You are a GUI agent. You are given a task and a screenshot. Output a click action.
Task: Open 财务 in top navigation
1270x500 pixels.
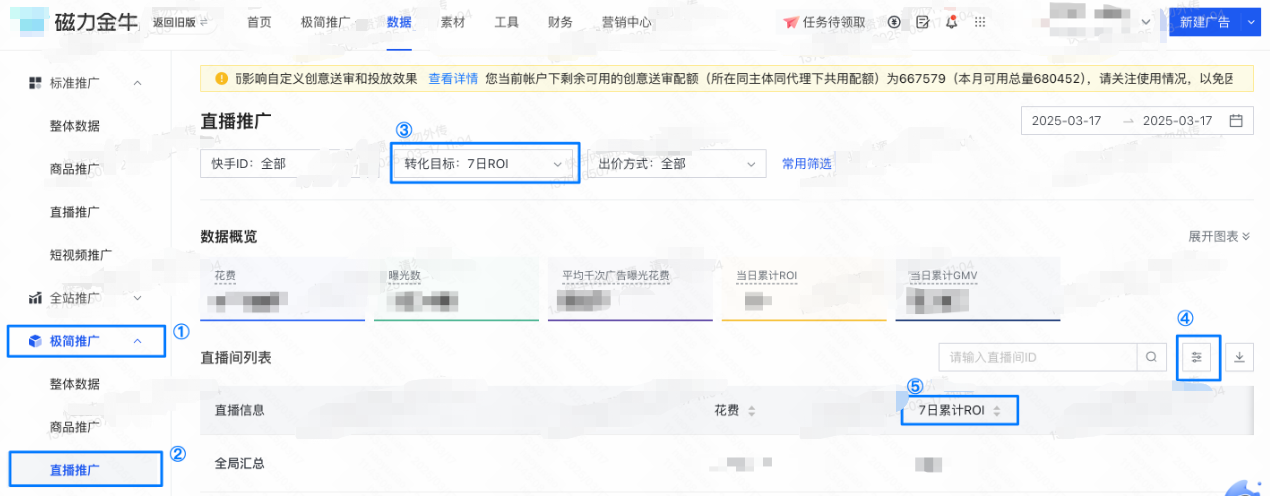561,22
